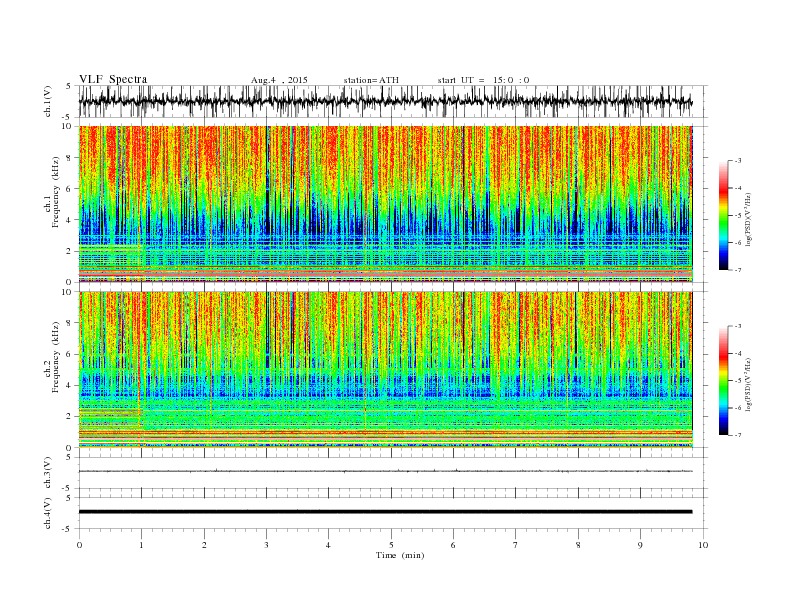Screen dimensions: 792x612
Task: Click the "-3" tick on ch.1 colorbar
Action: (738, 161)
